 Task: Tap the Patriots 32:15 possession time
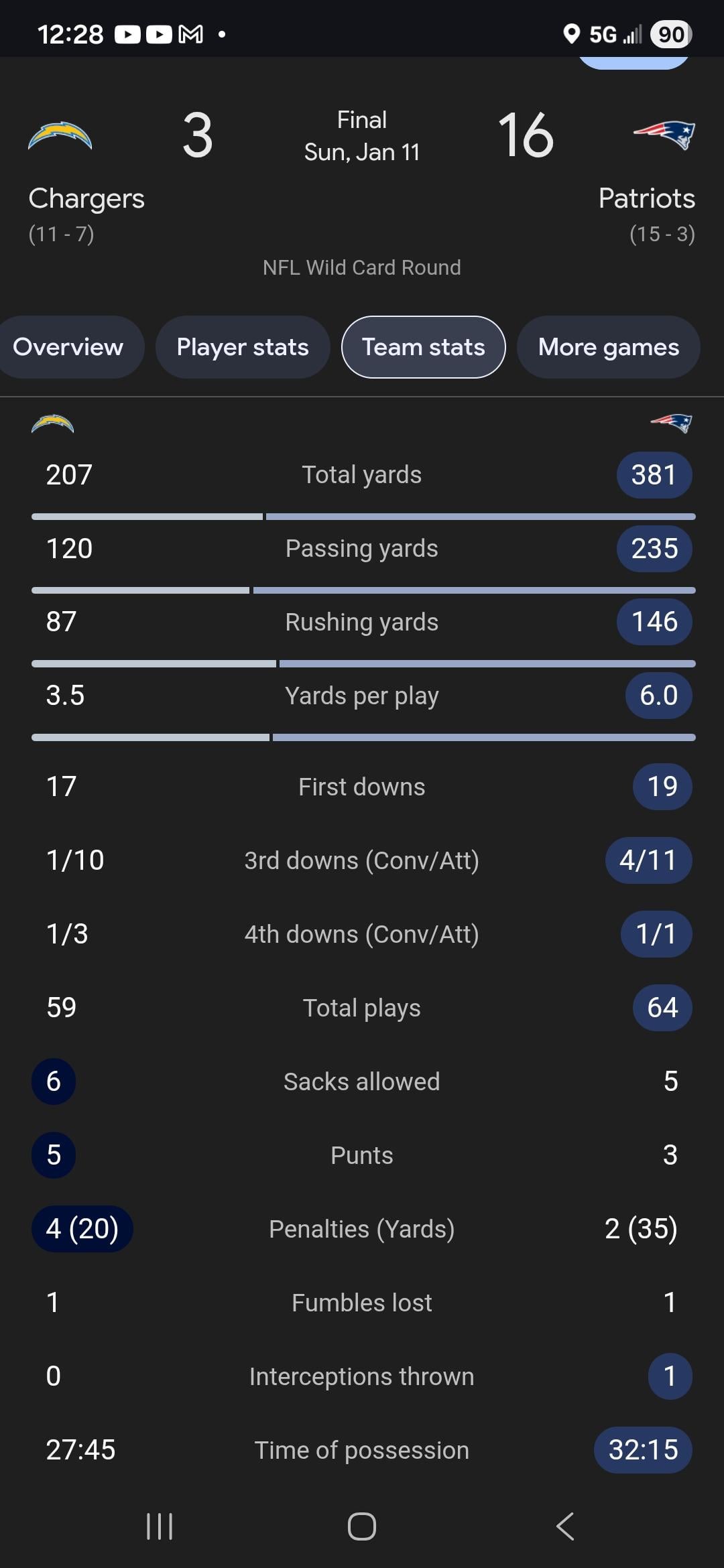(643, 1450)
